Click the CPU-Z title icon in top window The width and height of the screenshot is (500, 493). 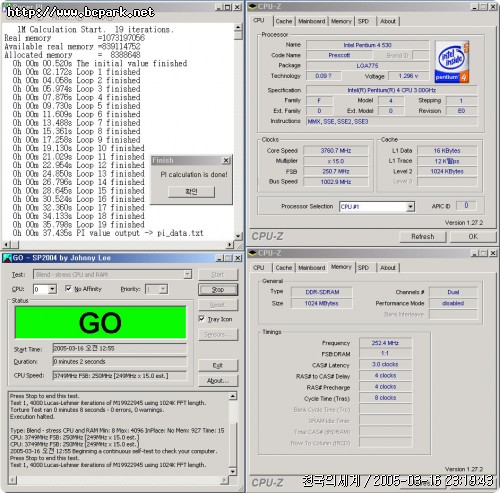253,6
